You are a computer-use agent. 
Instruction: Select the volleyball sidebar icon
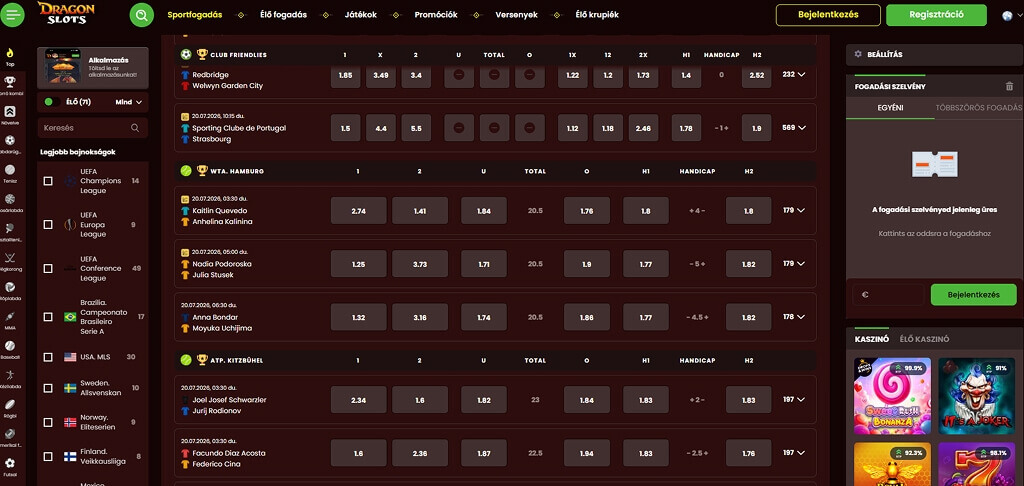point(10,287)
